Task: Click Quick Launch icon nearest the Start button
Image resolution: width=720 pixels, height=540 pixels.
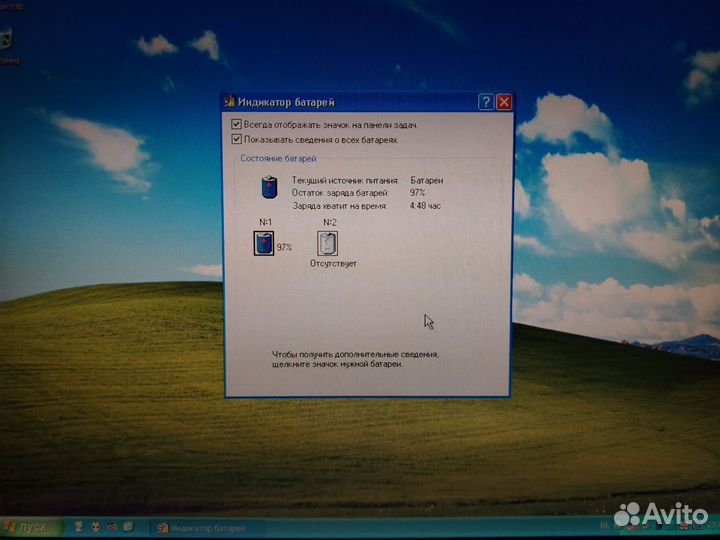Action: (x=77, y=526)
